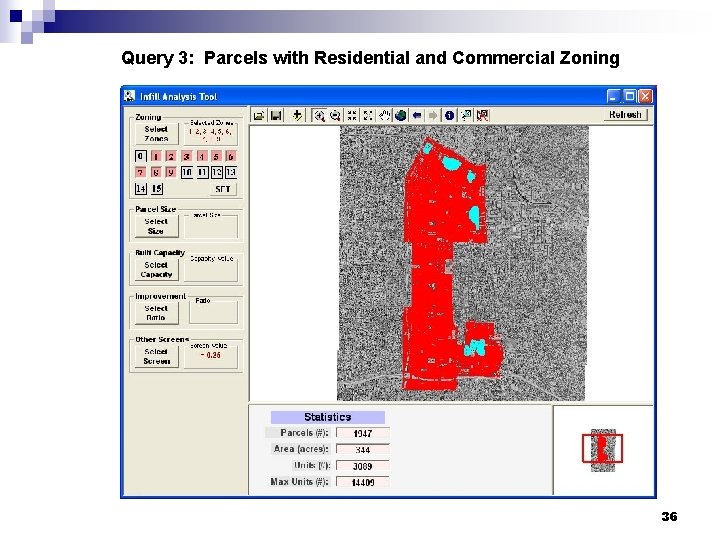Maximize the Infill Analysis Tool window
This screenshot has width=720, height=540.
click(x=630, y=96)
